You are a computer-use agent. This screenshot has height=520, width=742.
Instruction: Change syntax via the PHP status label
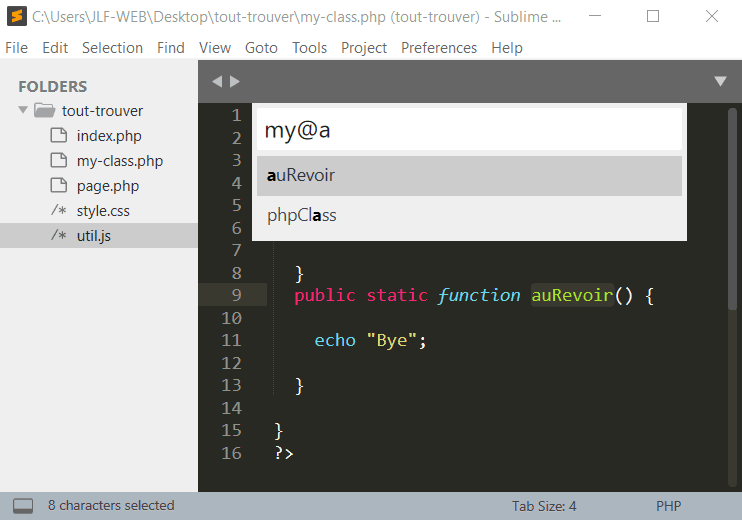[x=668, y=506]
